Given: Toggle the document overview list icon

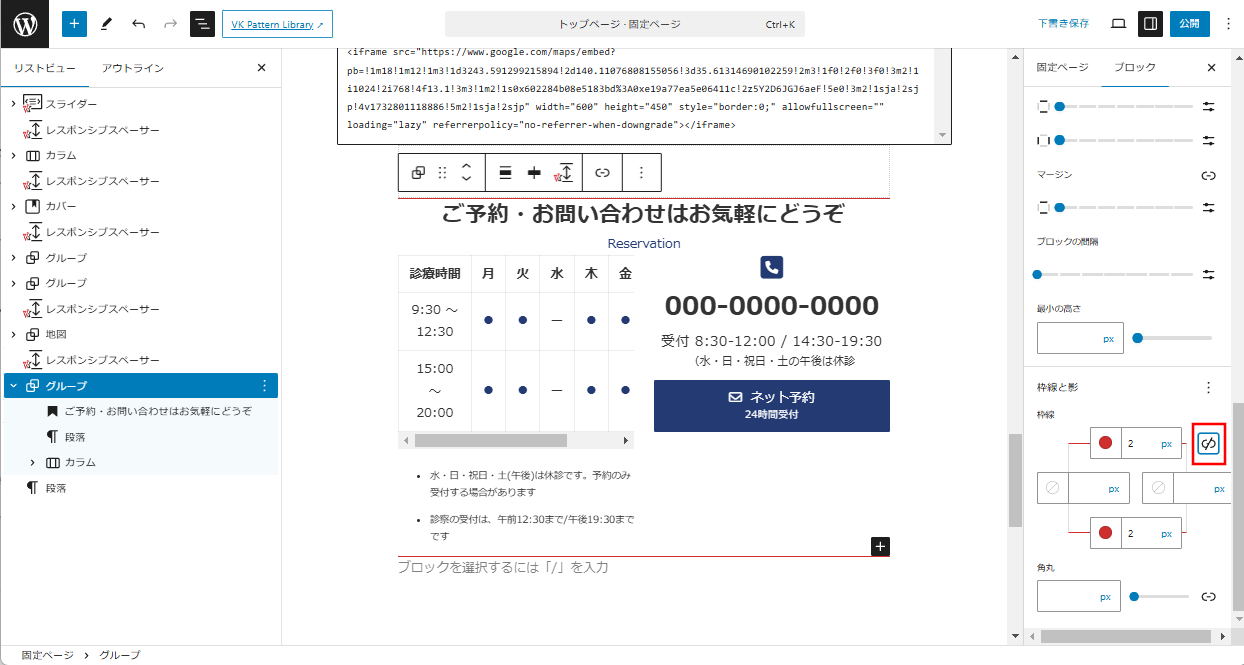Looking at the screenshot, I should click(202, 24).
